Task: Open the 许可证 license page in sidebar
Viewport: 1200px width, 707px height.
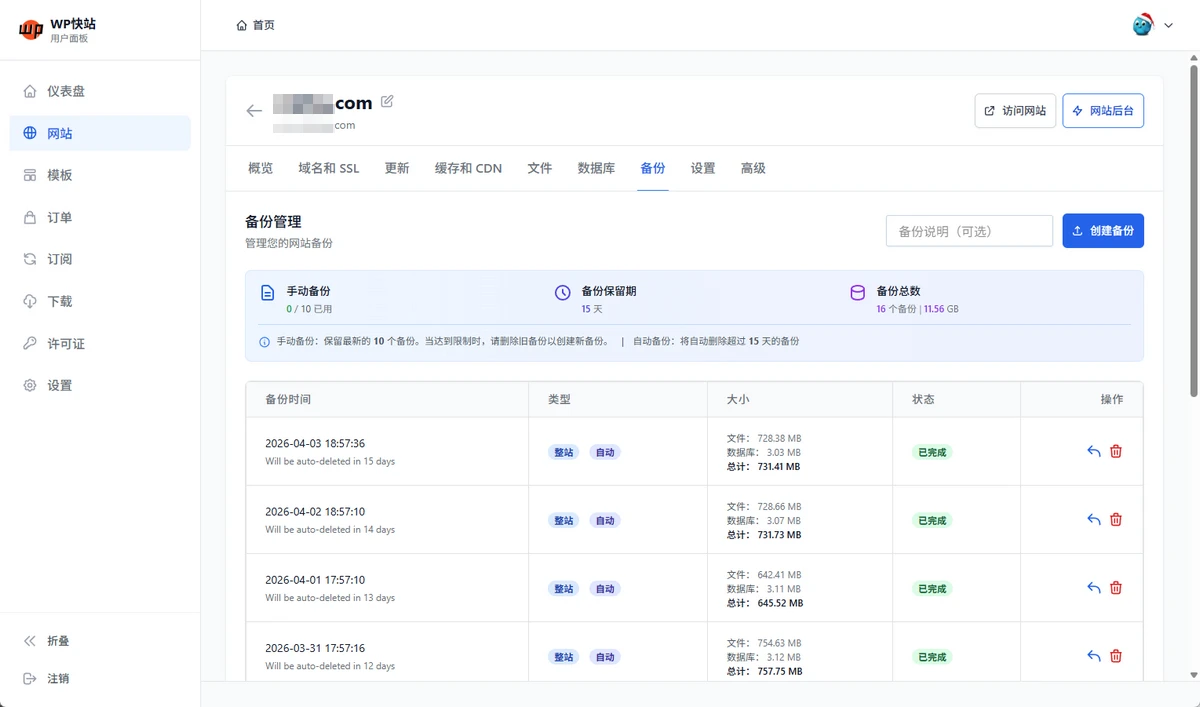Action: [66, 343]
